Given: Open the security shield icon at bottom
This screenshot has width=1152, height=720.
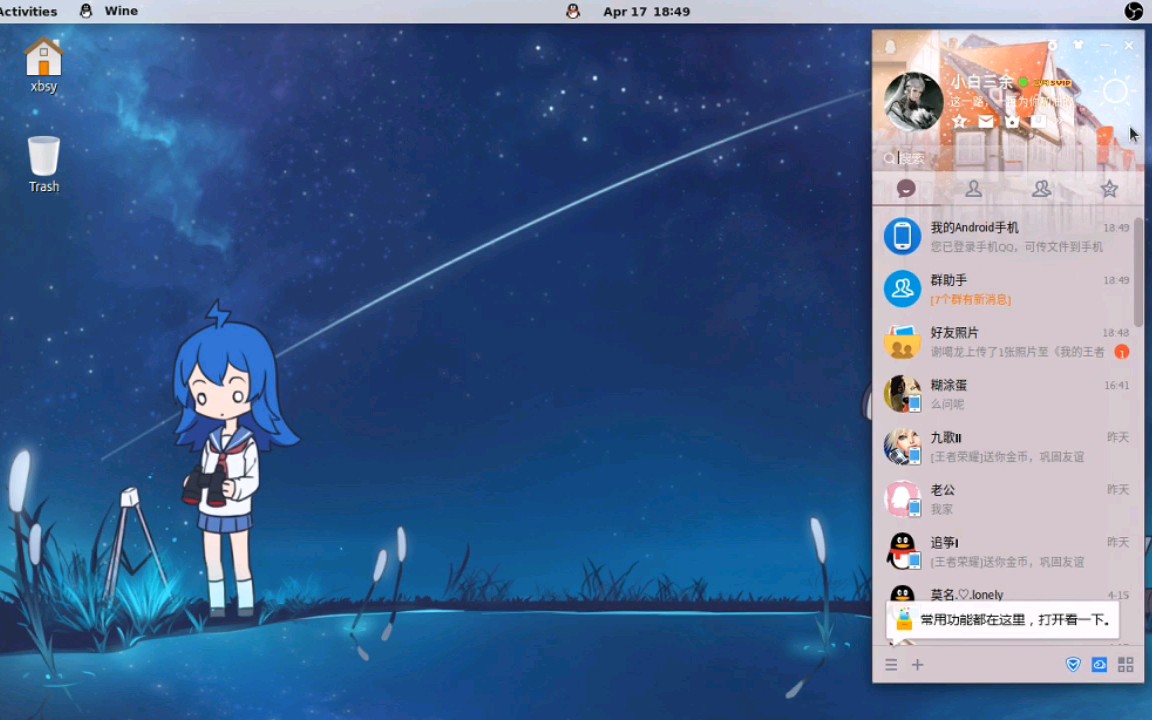Looking at the screenshot, I should tap(1073, 665).
